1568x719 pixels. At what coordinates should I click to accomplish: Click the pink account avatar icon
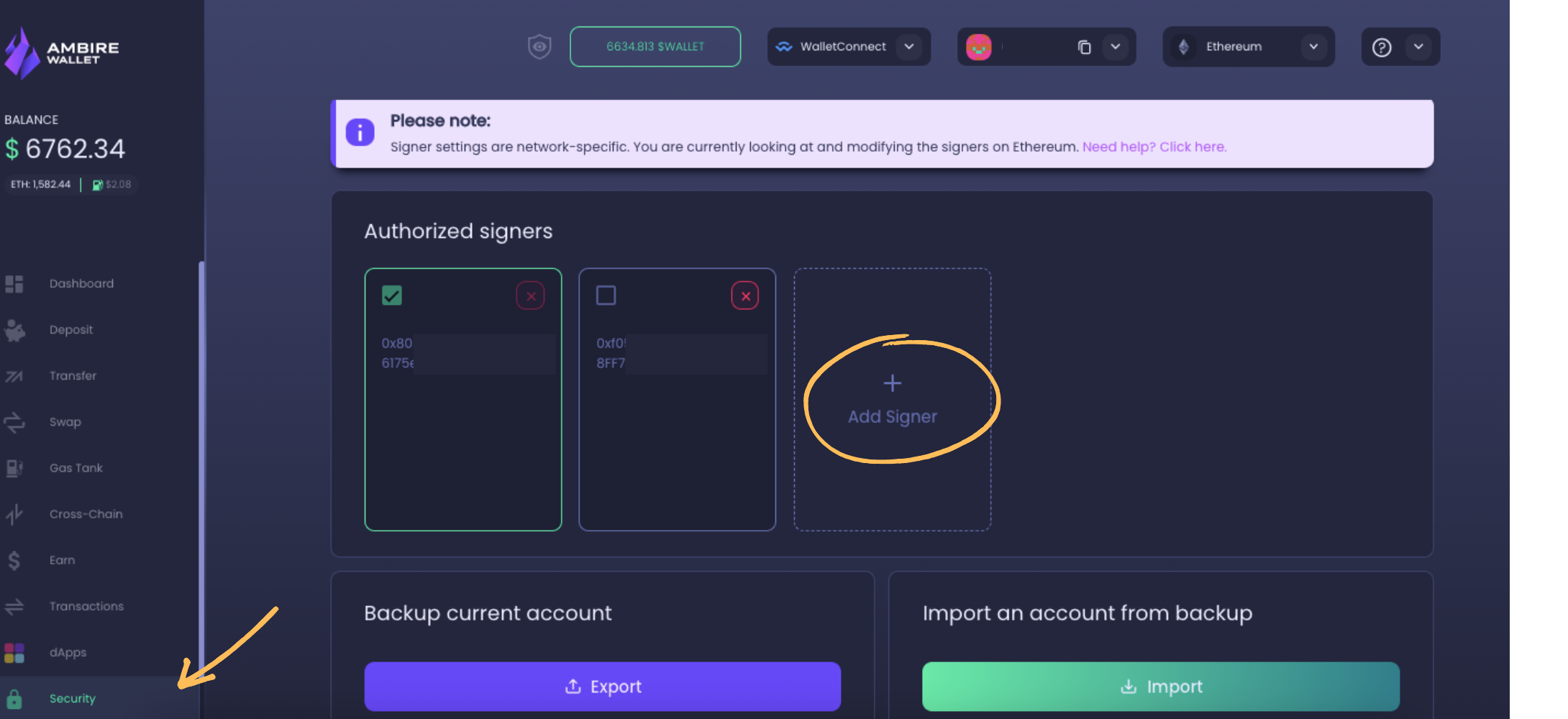pos(978,47)
